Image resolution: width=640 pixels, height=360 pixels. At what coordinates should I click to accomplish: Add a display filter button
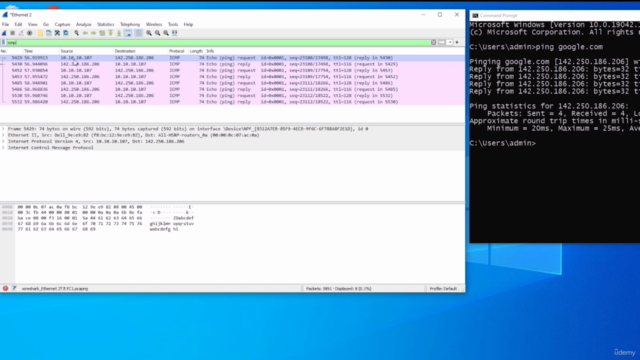pyautogui.click(x=457, y=42)
